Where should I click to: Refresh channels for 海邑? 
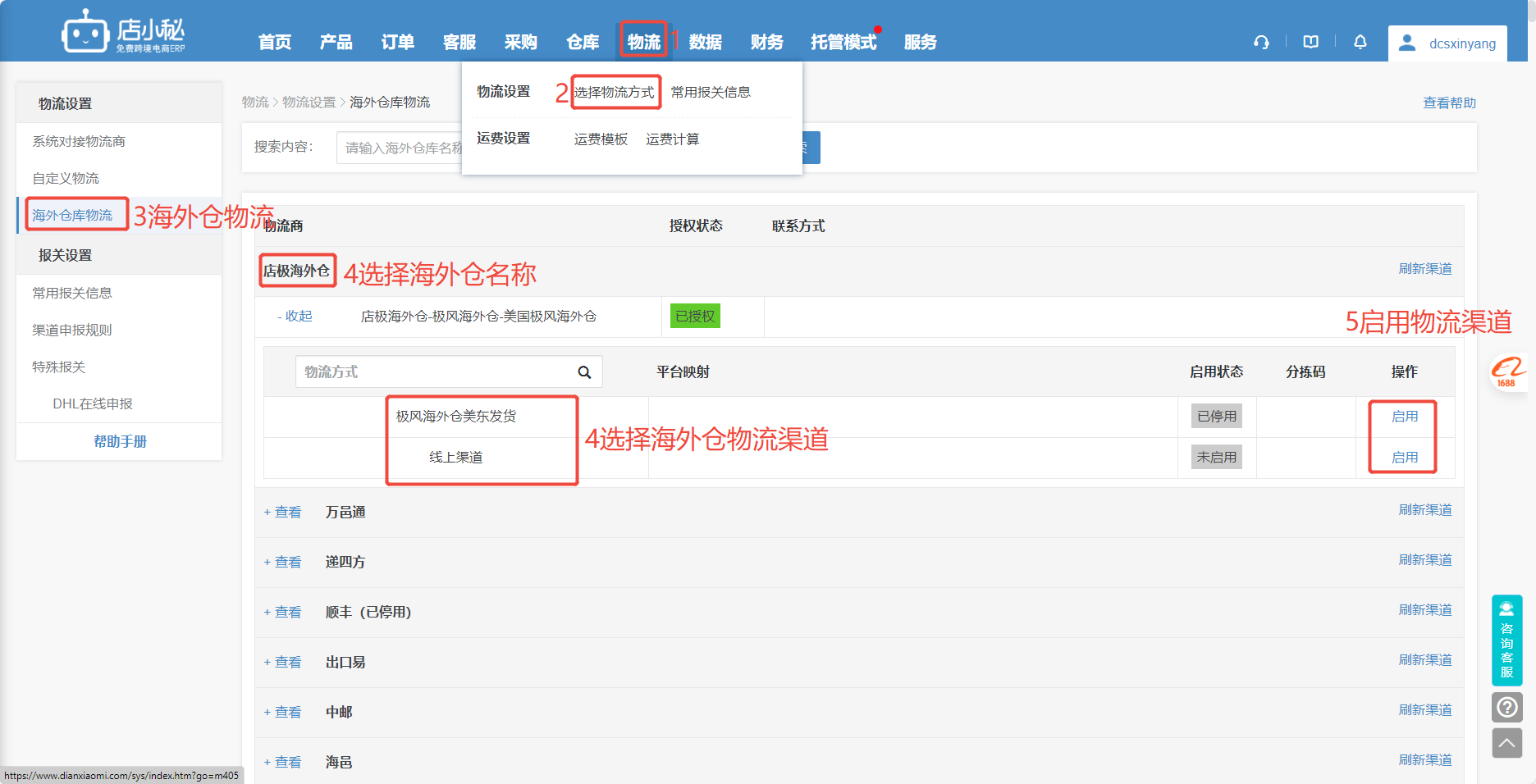[1425, 760]
